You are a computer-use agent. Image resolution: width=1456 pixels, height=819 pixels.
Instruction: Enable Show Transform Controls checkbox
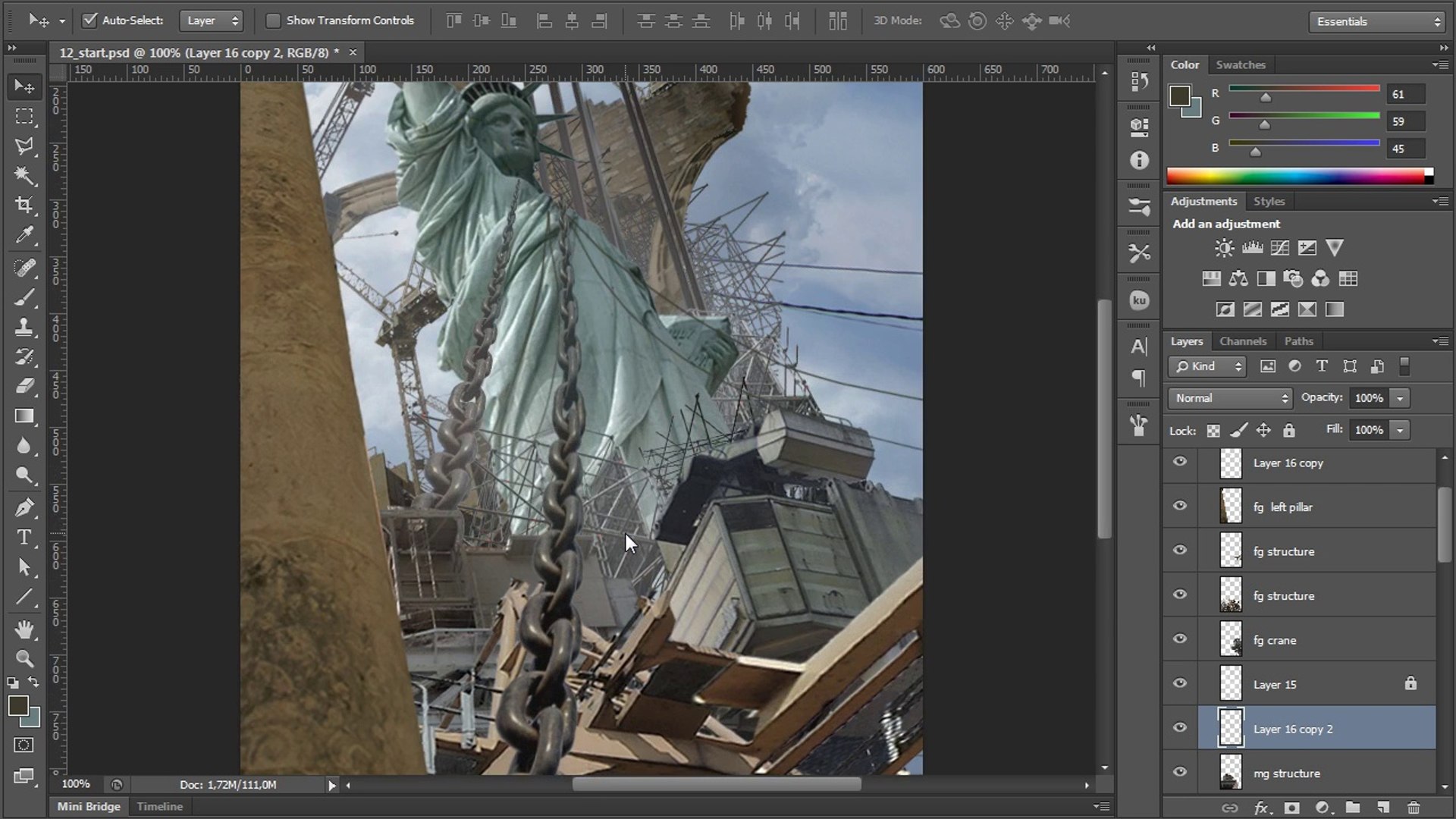(x=273, y=20)
